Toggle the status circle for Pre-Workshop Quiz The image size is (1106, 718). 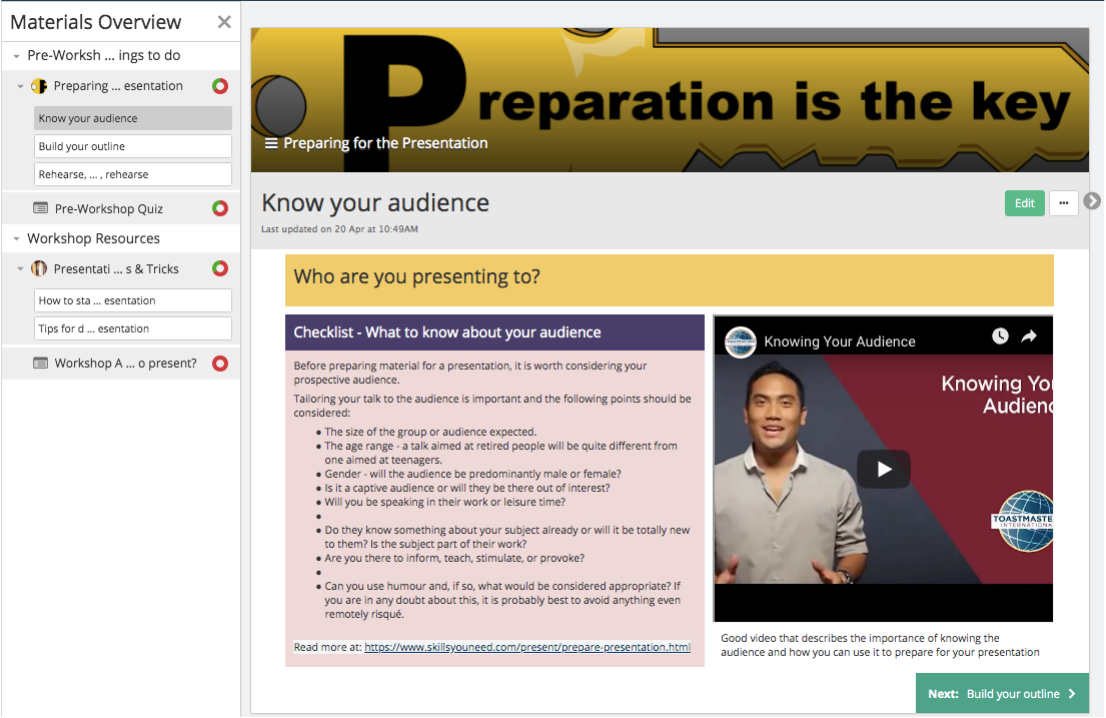pos(220,208)
